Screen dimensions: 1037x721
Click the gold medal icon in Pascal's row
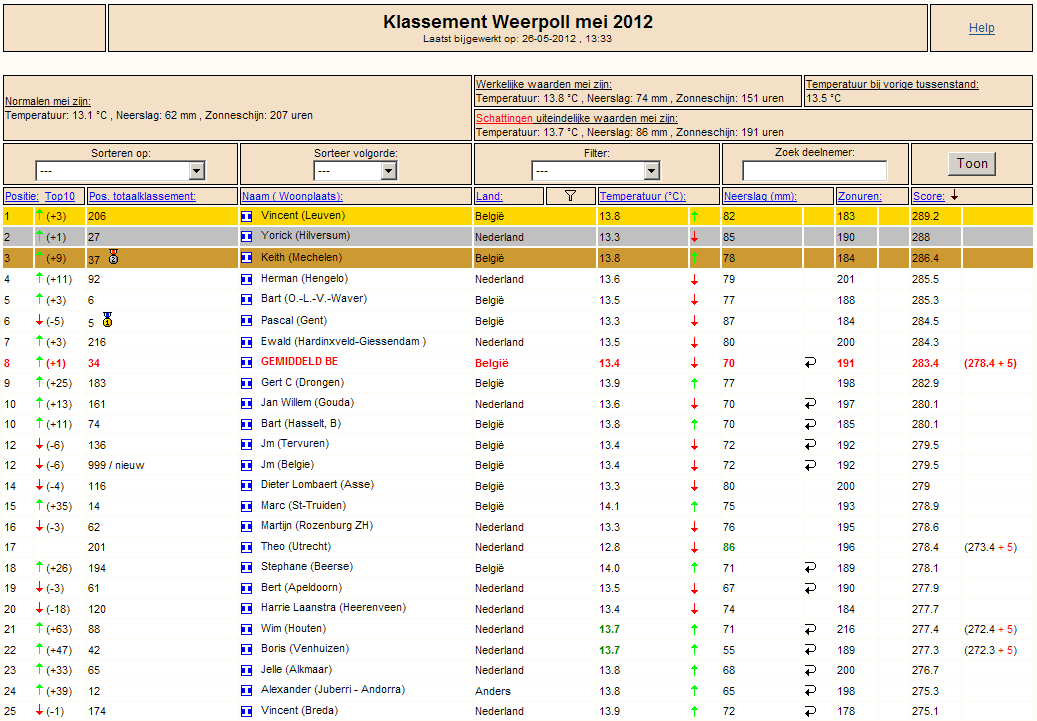click(x=108, y=320)
